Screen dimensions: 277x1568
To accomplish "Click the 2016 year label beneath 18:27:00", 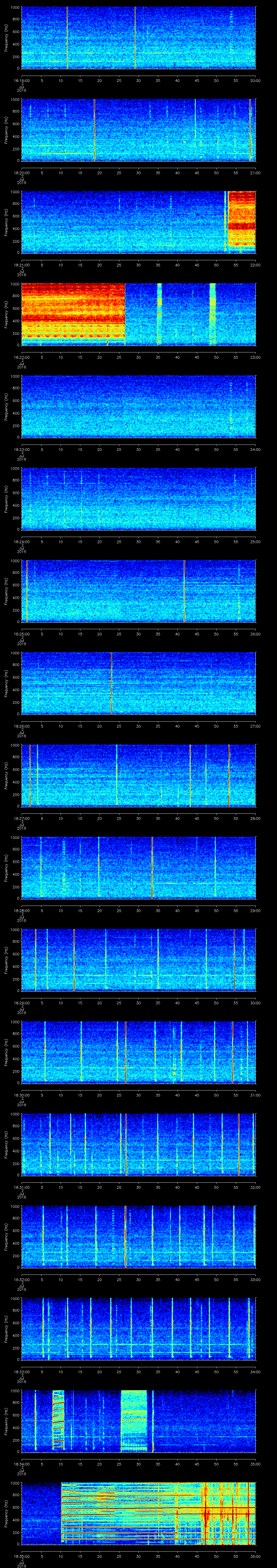I will (21, 827).
